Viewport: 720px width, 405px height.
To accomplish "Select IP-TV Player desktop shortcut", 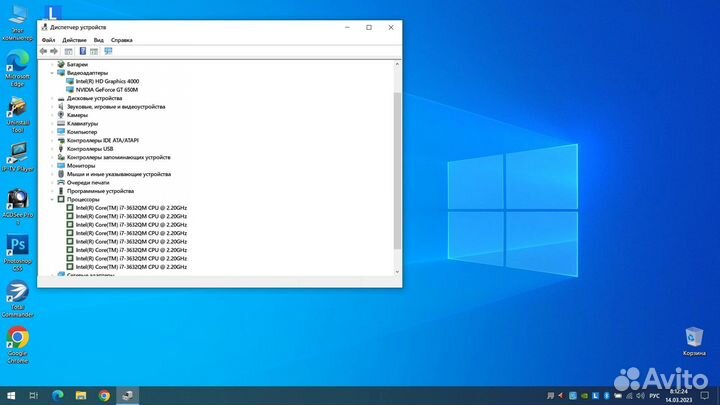I will click(17, 158).
